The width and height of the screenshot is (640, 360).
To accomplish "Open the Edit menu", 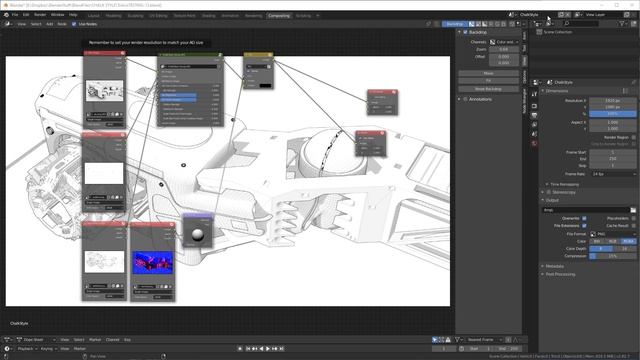I will 26,15.
